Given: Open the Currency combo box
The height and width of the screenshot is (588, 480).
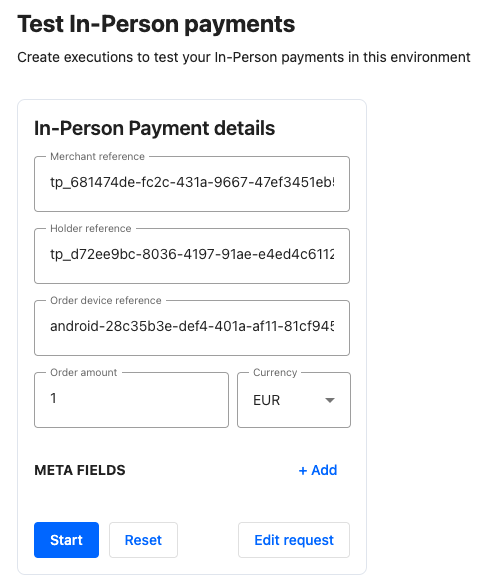Looking at the screenshot, I should click(294, 400).
